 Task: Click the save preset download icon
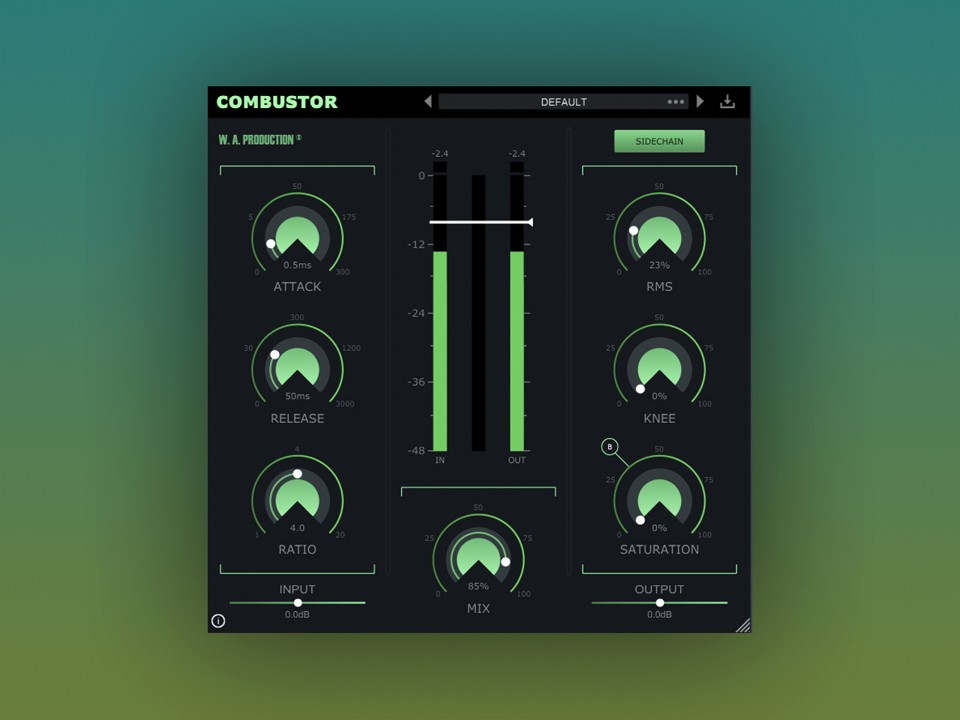(728, 102)
